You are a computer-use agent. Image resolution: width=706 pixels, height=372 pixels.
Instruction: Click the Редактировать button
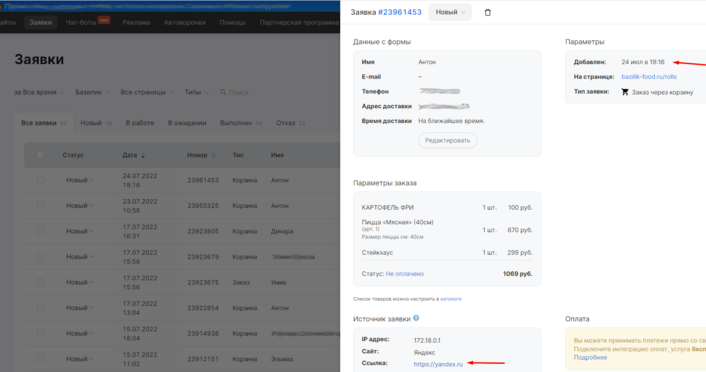pos(447,141)
